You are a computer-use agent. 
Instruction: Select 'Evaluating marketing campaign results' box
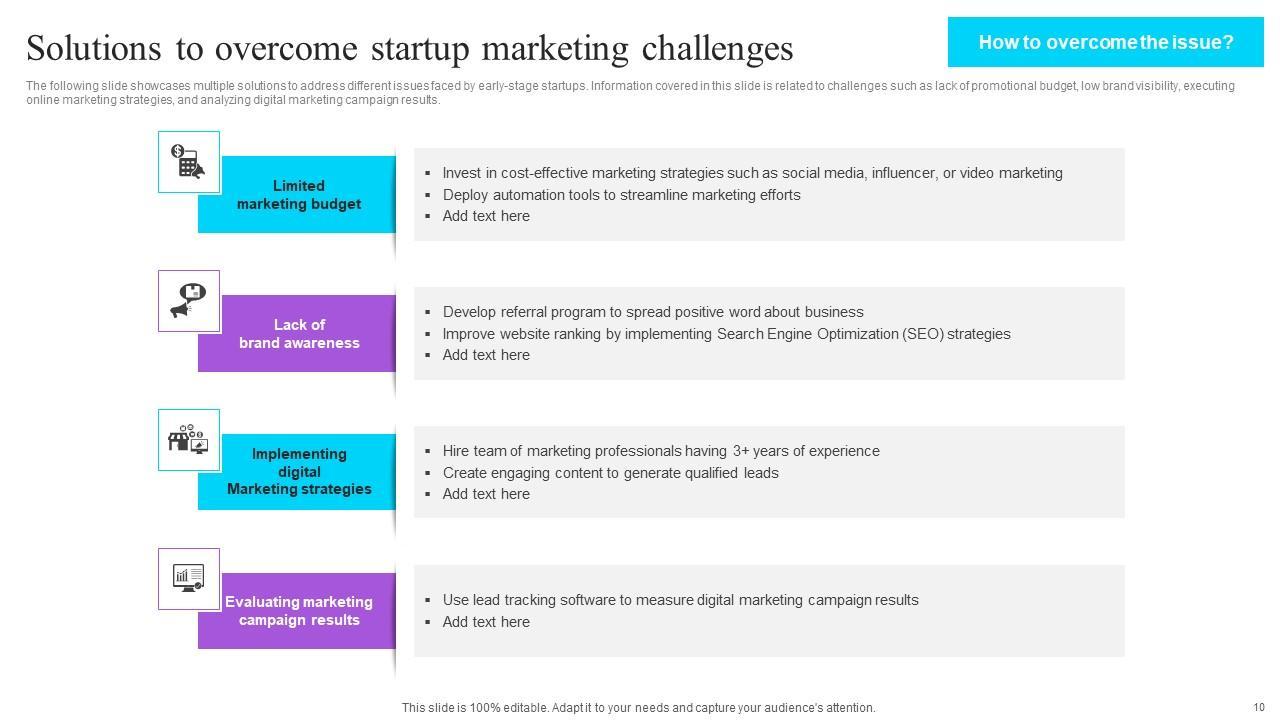[x=299, y=611]
